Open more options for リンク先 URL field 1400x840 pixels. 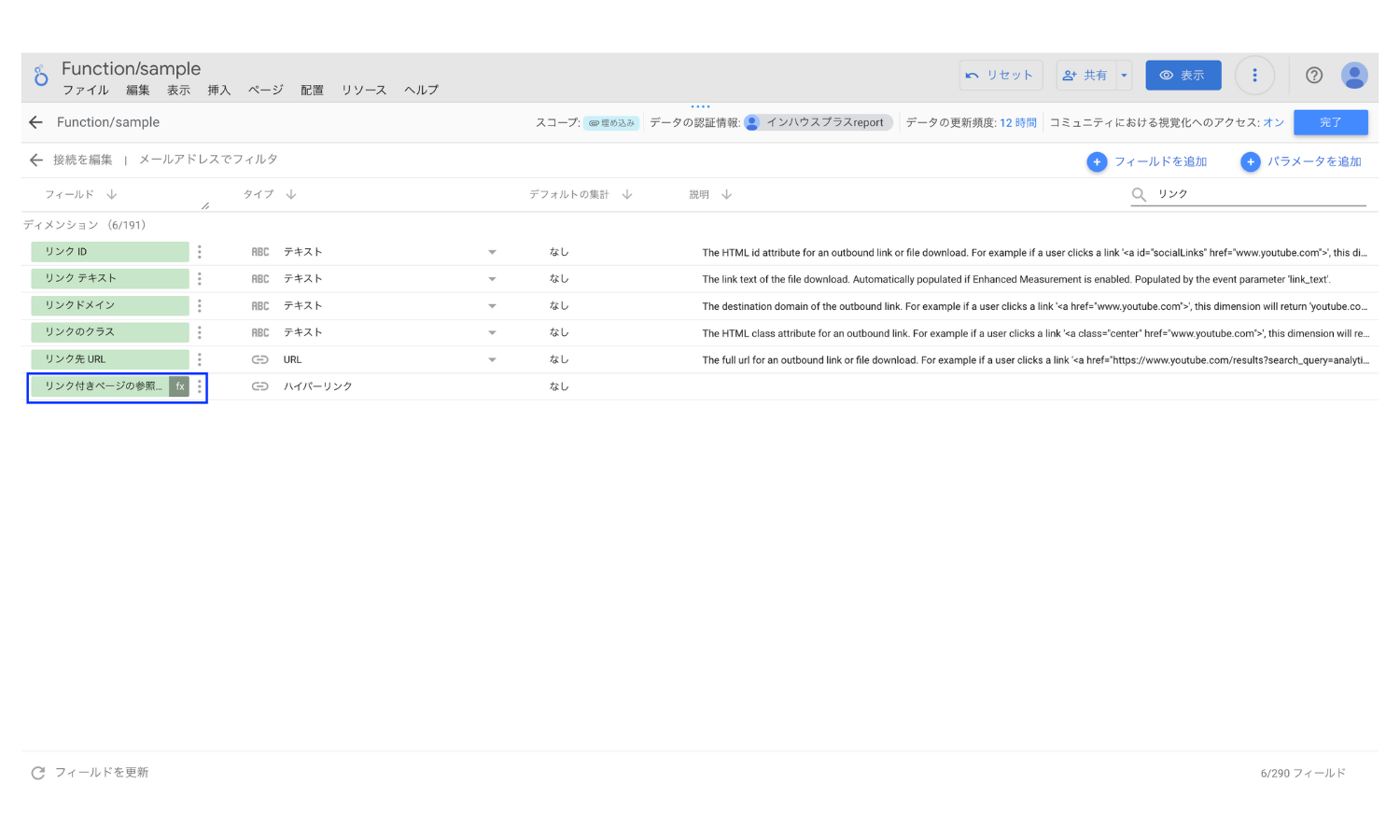click(x=200, y=359)
